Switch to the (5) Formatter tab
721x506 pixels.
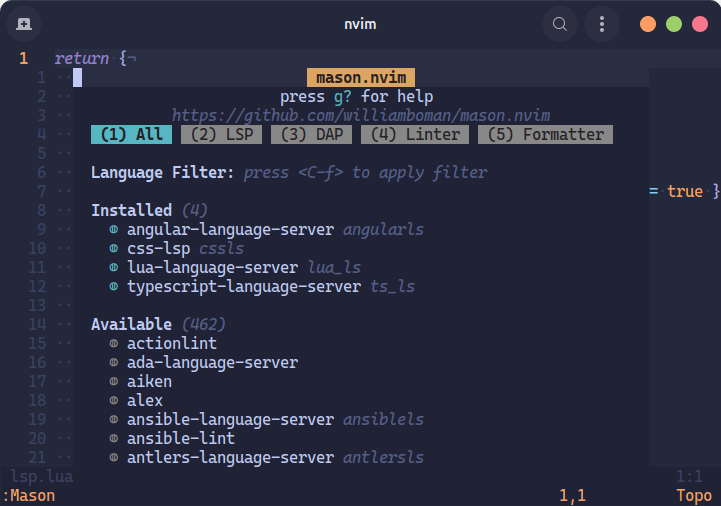coord(545,134)
